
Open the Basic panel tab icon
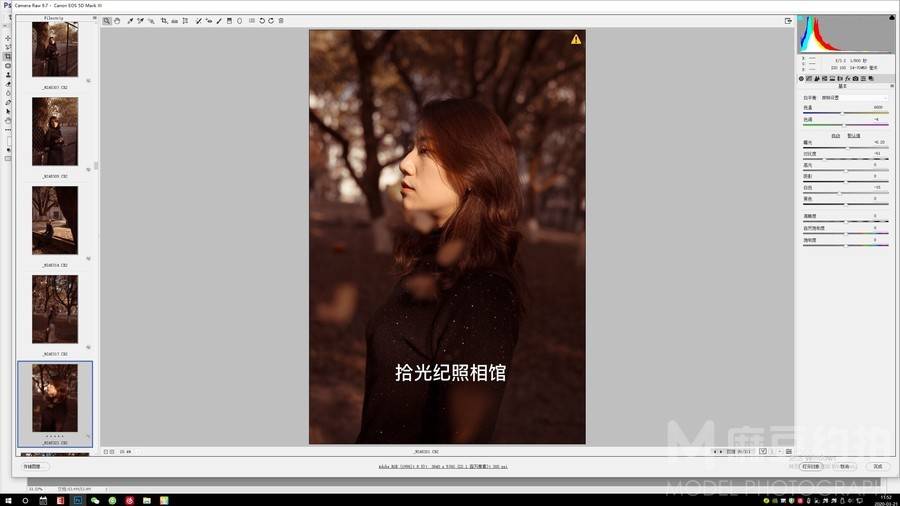click(x=801, y=79)
